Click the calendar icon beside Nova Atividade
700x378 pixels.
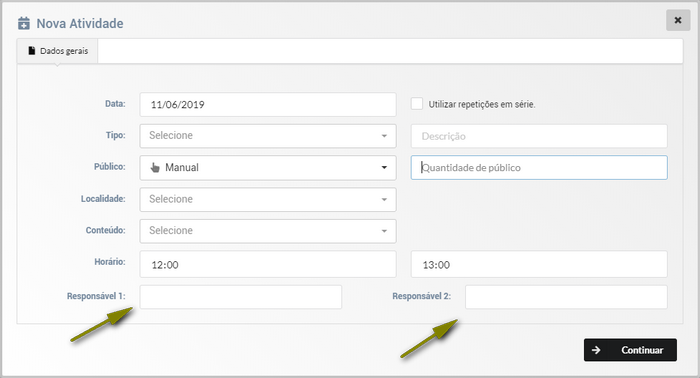(24, 23)
